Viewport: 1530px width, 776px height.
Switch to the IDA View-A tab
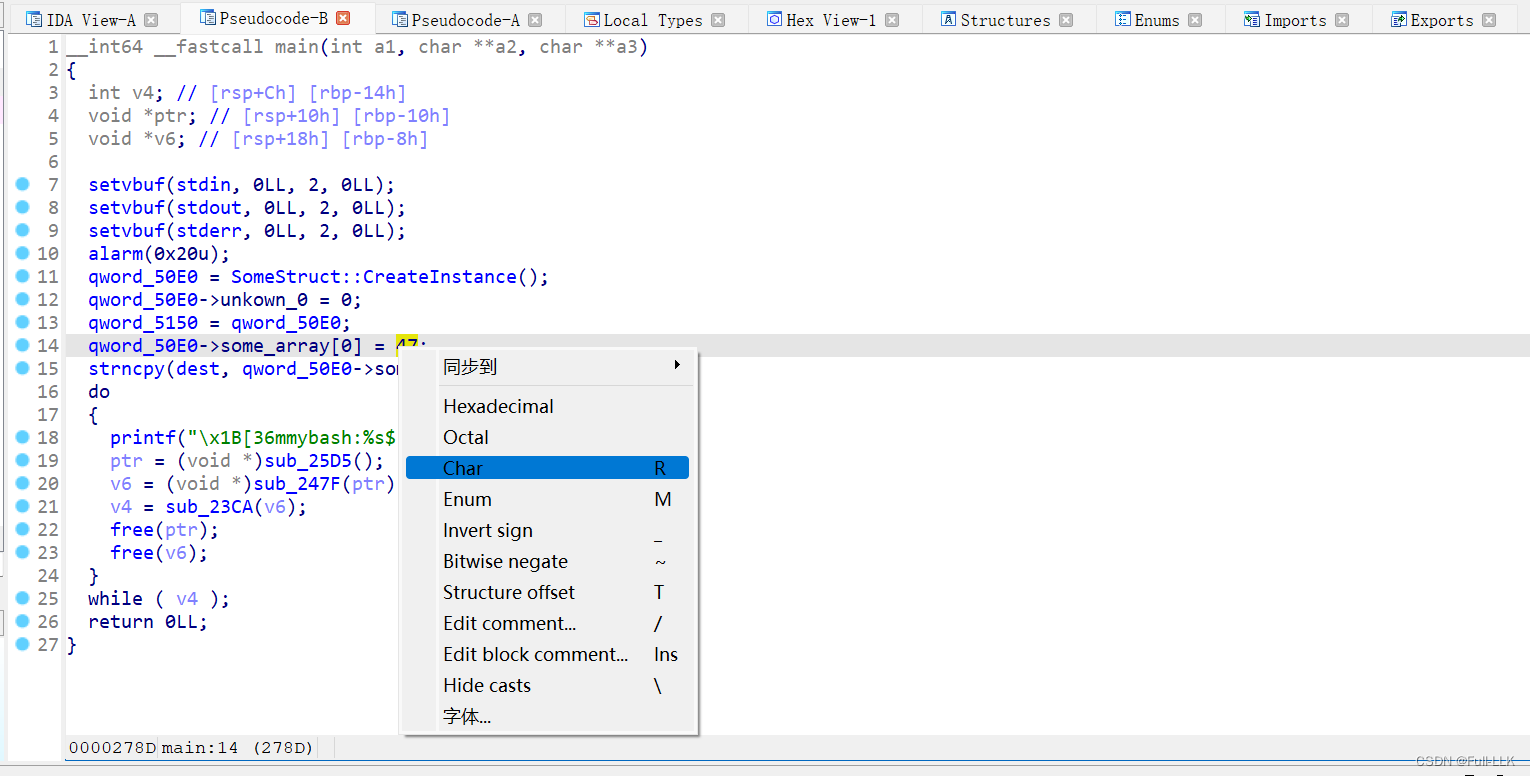(91, 20)
